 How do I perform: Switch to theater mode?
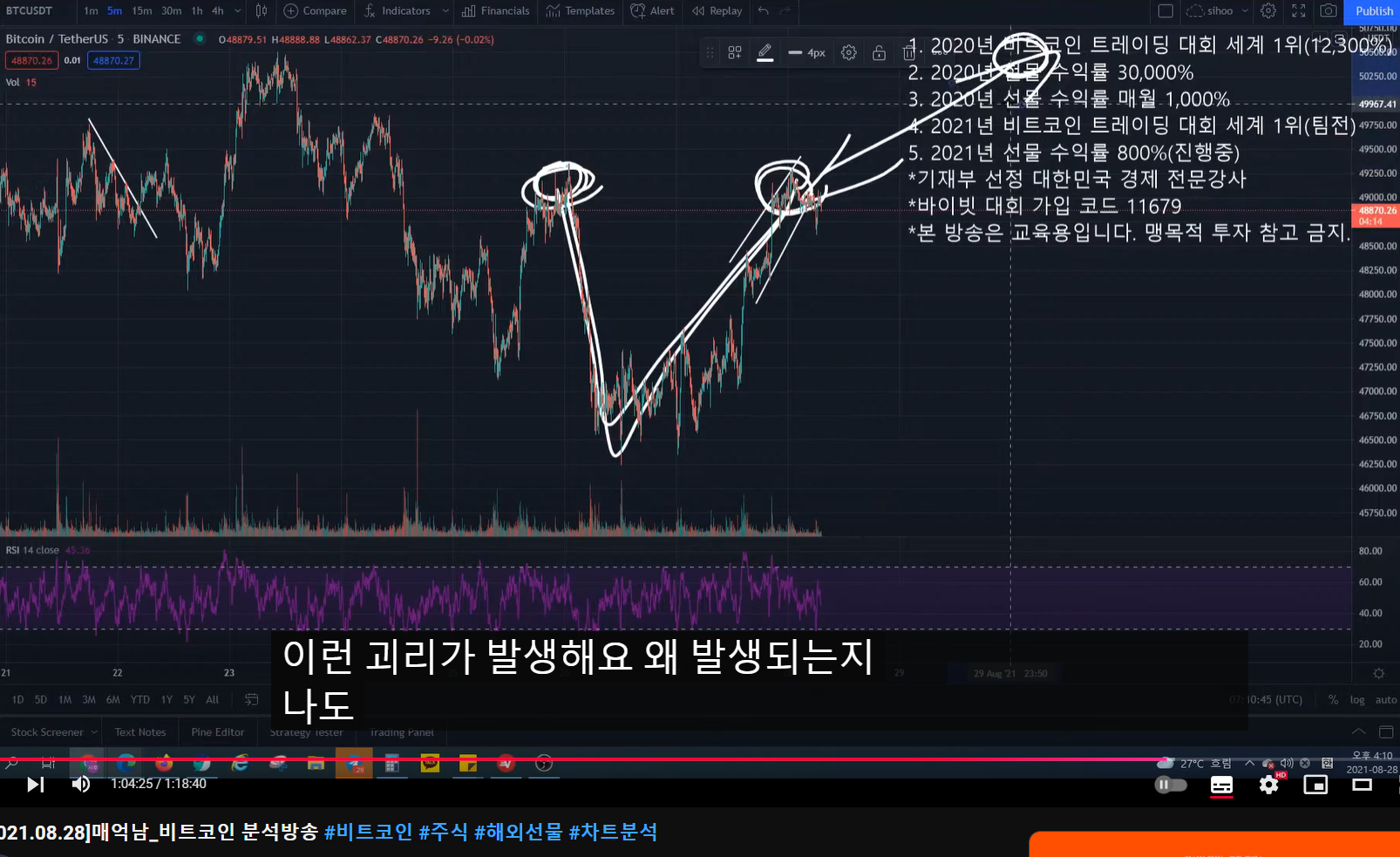(x=1362, y=785)
